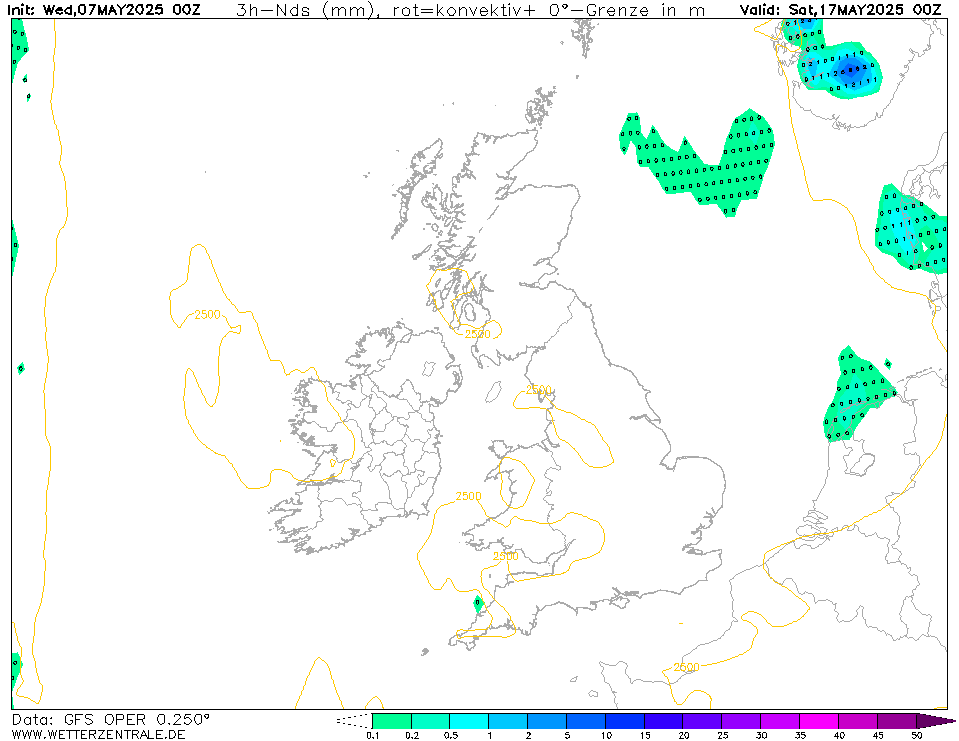Select the purple 20–25 mm legend swatch
The width and height of the screenshot is (959, 741).
click(x=703, y=721)
